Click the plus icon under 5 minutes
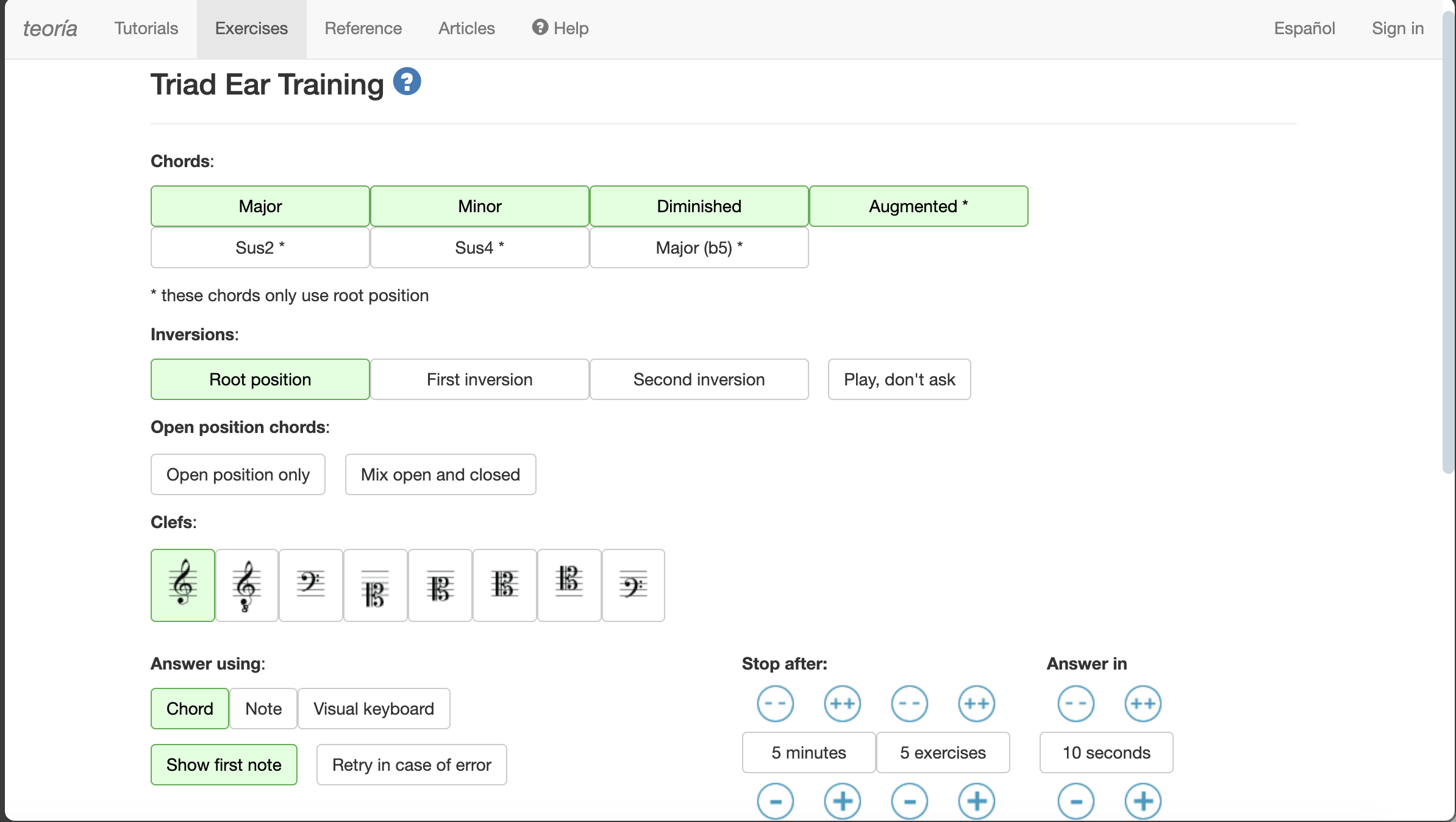Image resolution: width=1456 pixels, height=822 pixels. click(842, 801)
